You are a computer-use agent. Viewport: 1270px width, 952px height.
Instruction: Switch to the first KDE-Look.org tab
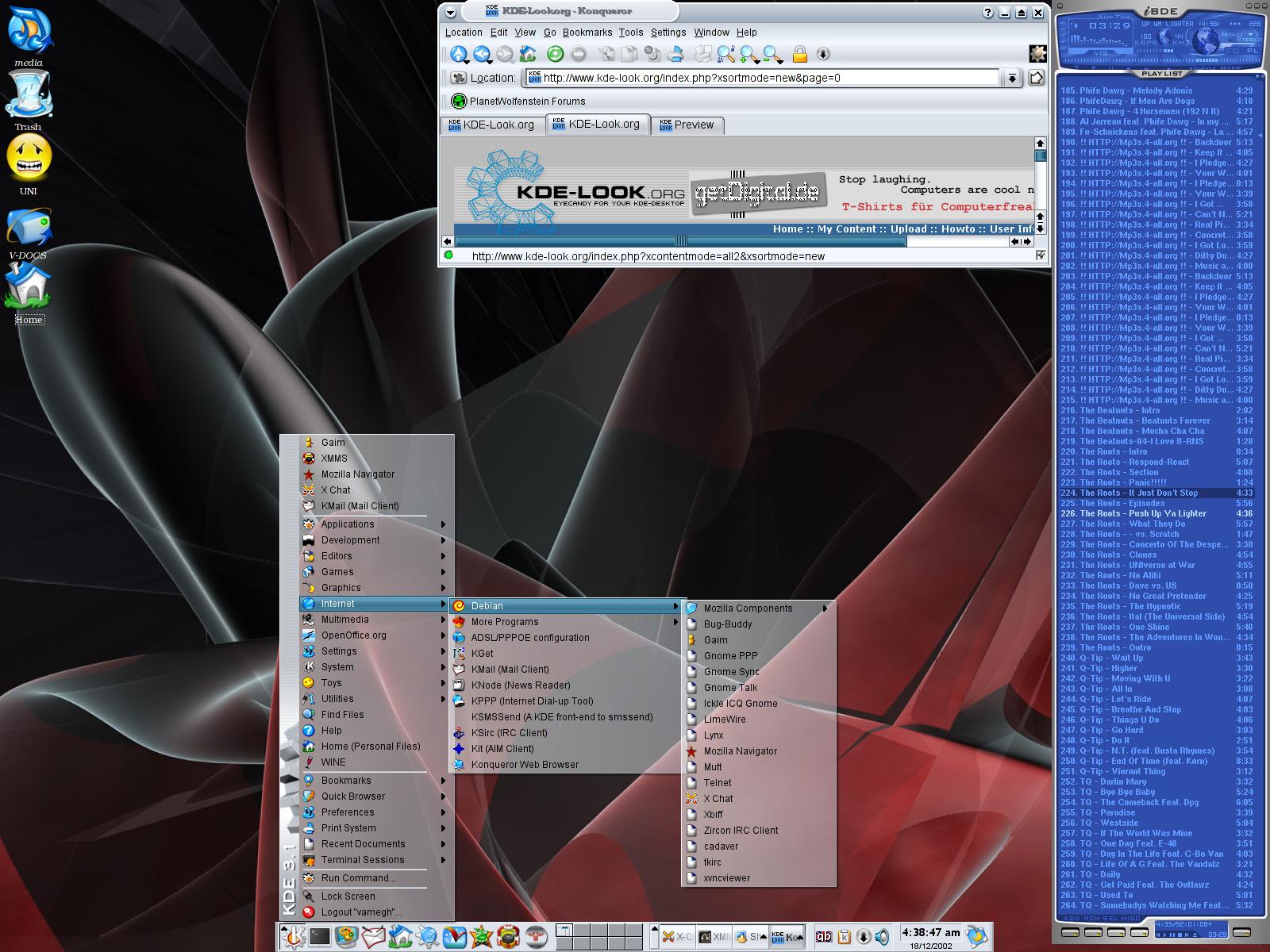(491, 125)
